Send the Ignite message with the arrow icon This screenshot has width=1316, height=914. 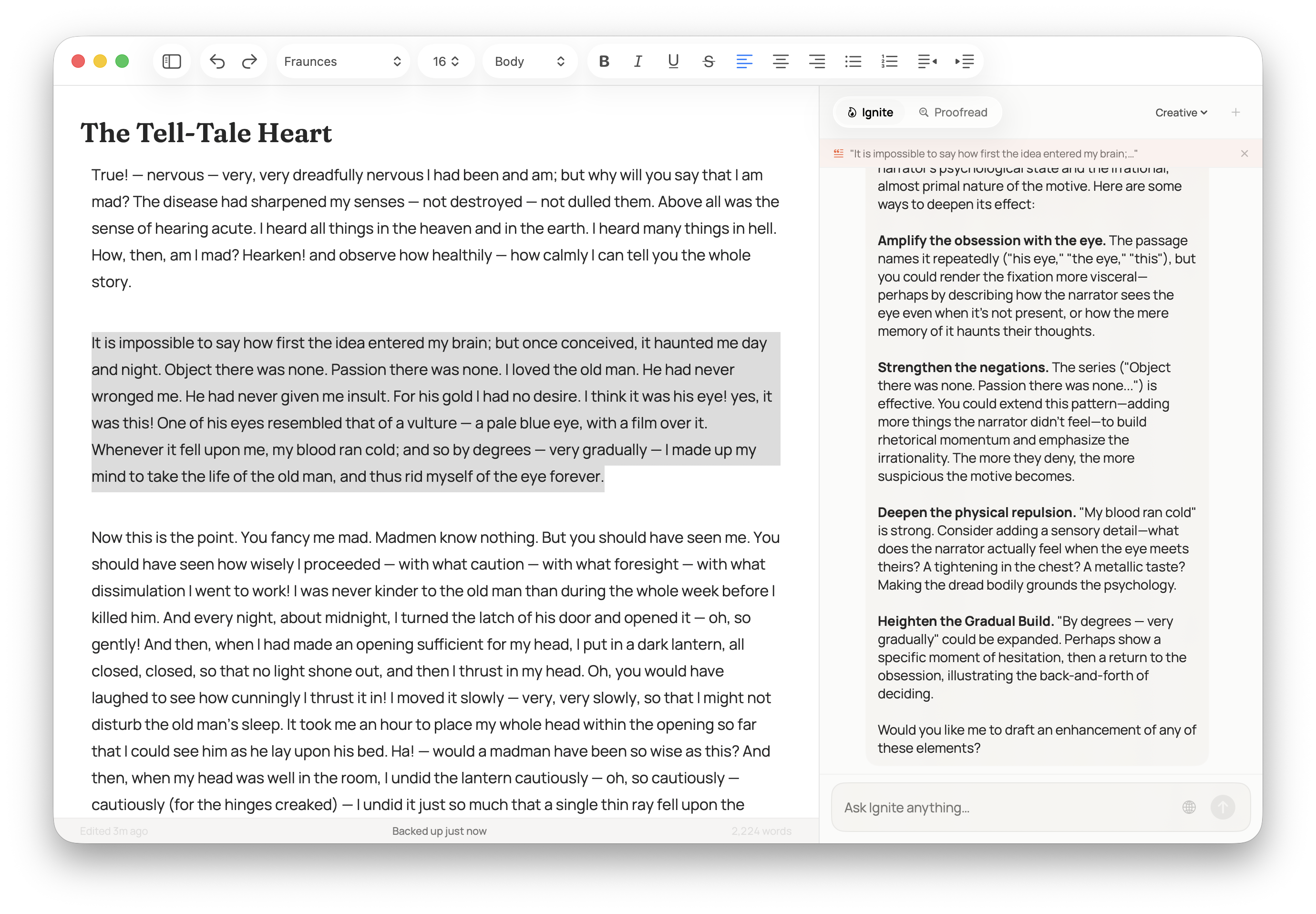point(1224,808)
